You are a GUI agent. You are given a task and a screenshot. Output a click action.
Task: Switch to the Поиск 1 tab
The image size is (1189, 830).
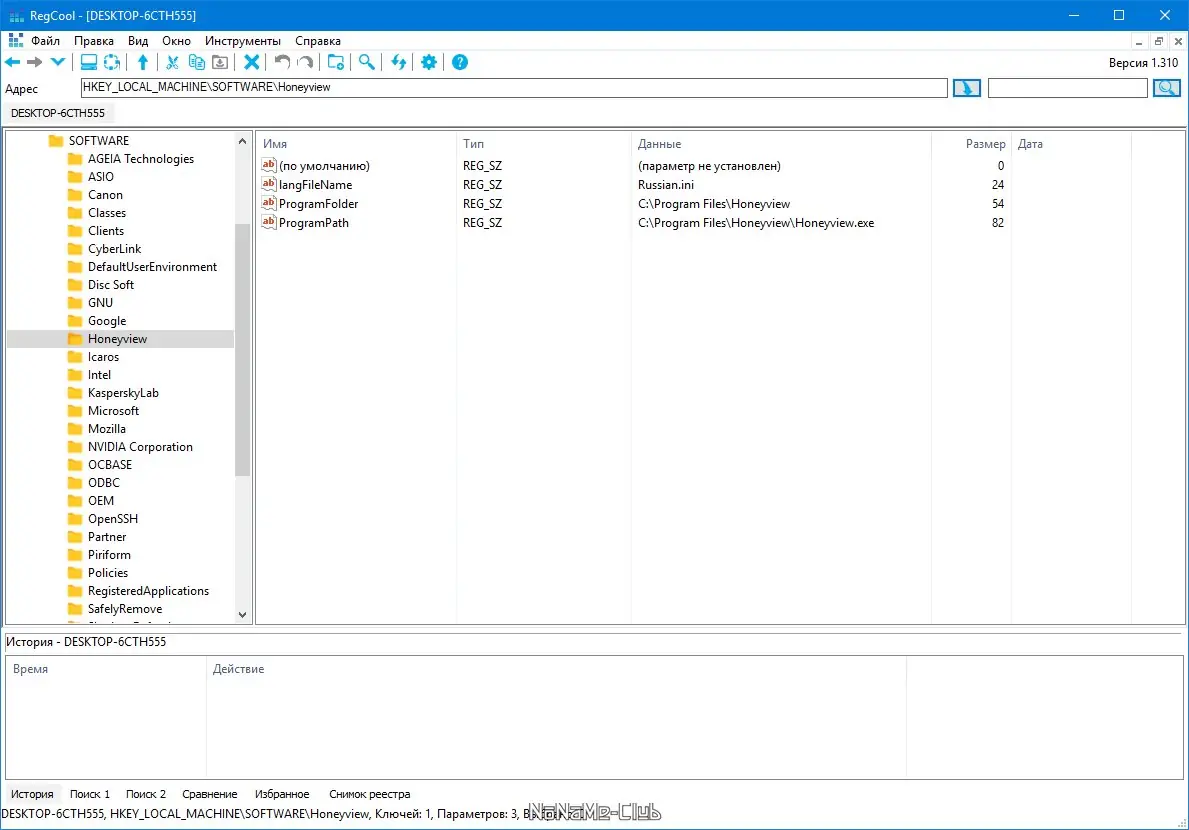click(89, 794)
